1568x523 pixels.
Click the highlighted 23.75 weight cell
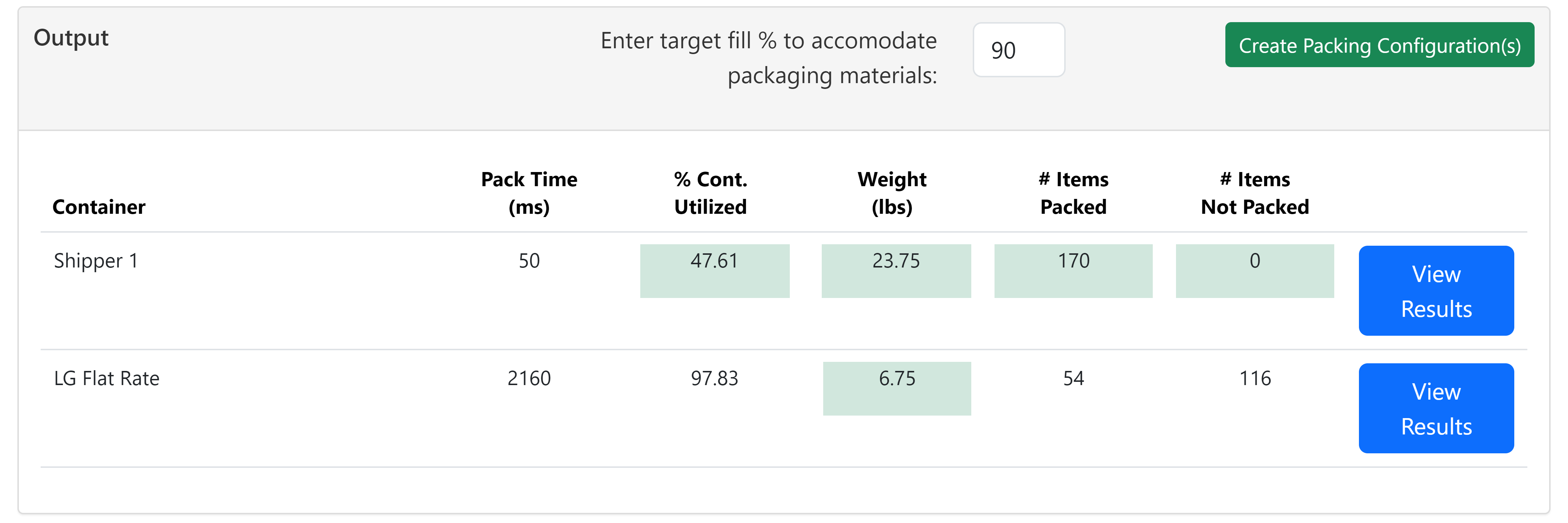[x=896, y=271]
